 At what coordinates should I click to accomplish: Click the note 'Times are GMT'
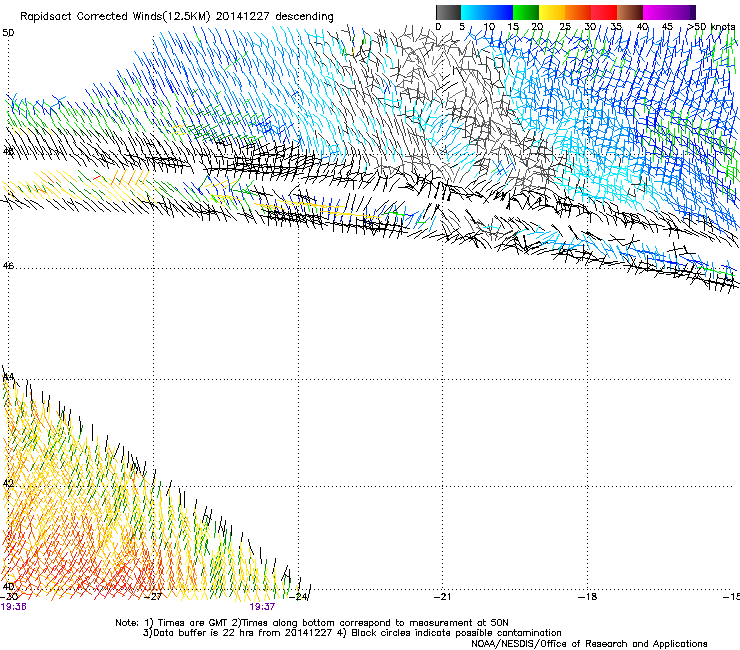[193, 623]
